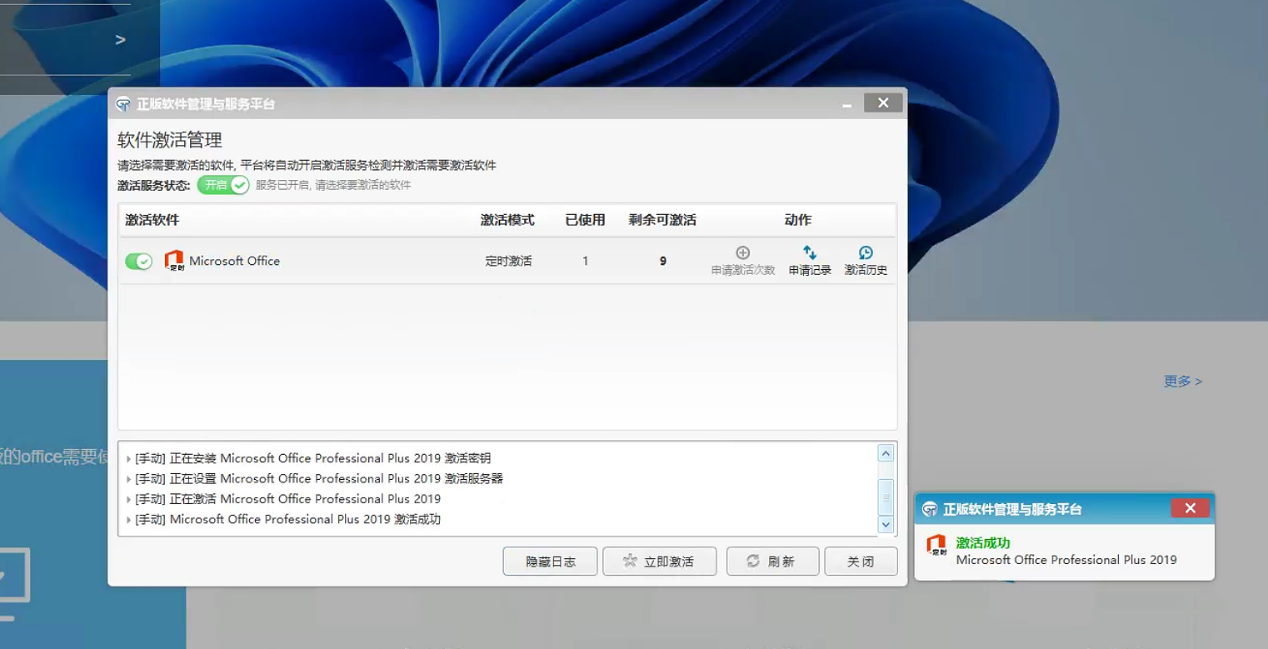This screenshot has width=1268, height=649.
Task: Toggle the 激活服务状态 switch
Action: click(223, 185)
